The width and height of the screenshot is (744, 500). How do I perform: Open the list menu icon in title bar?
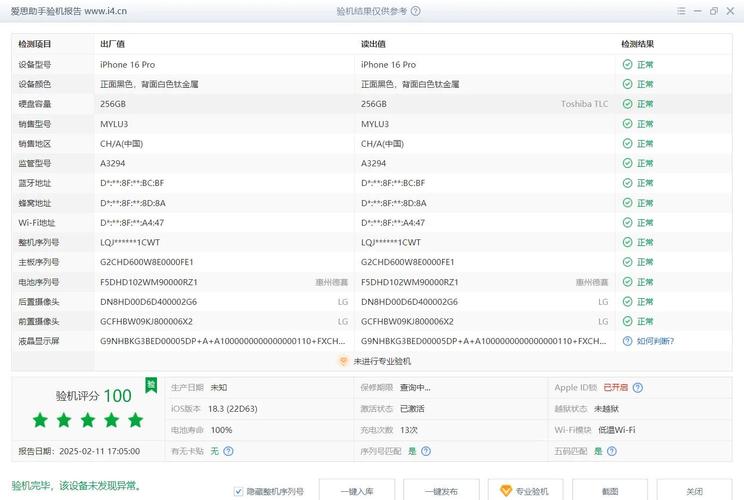pos(681,11)
